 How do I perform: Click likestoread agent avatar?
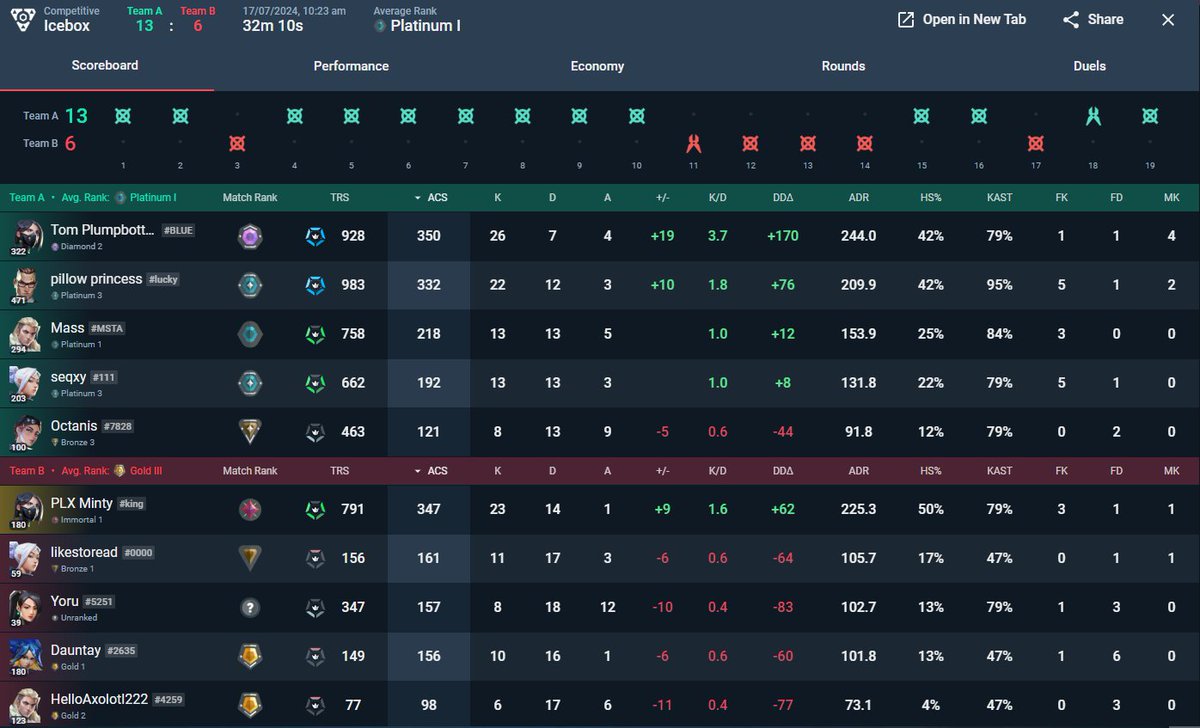pyautogui.click(x=27, y=559)
